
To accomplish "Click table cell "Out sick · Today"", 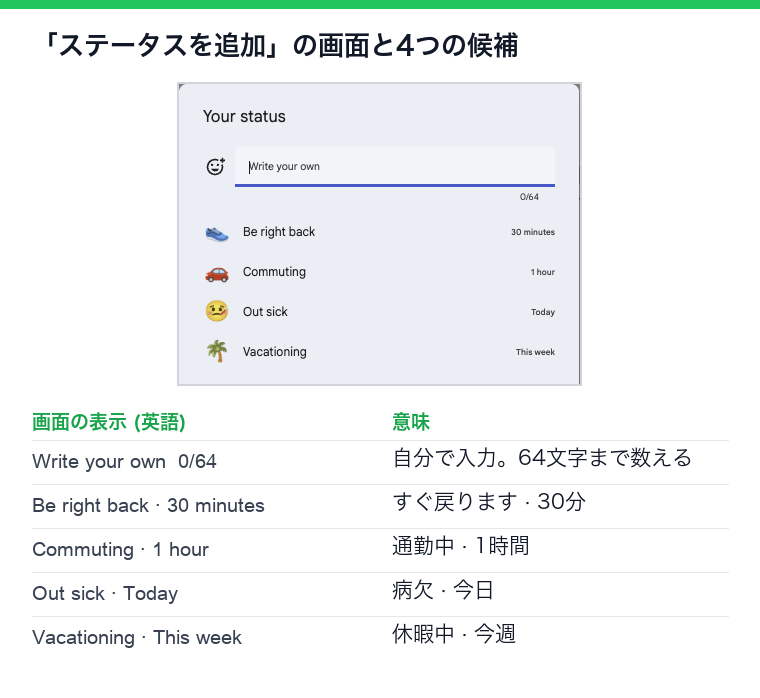I will click(105, 594).
